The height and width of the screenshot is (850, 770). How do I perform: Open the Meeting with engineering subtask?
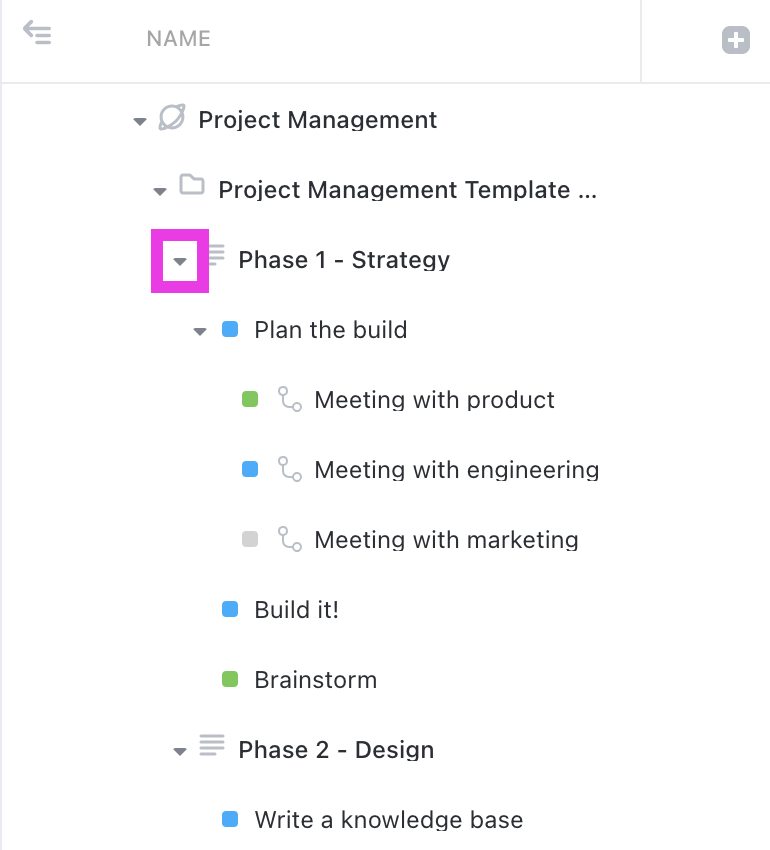point(456,470)
